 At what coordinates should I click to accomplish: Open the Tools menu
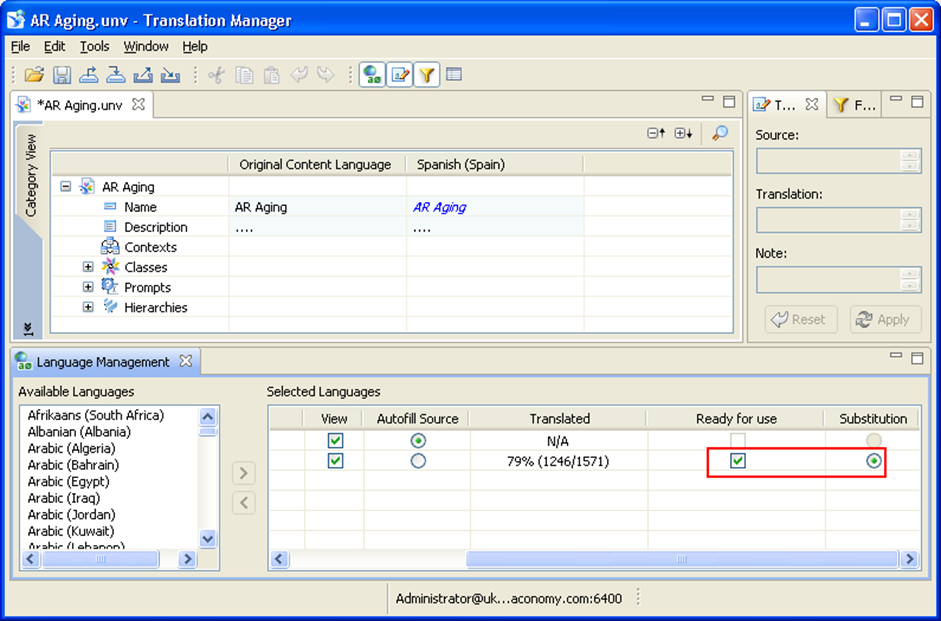coord(95,46)
